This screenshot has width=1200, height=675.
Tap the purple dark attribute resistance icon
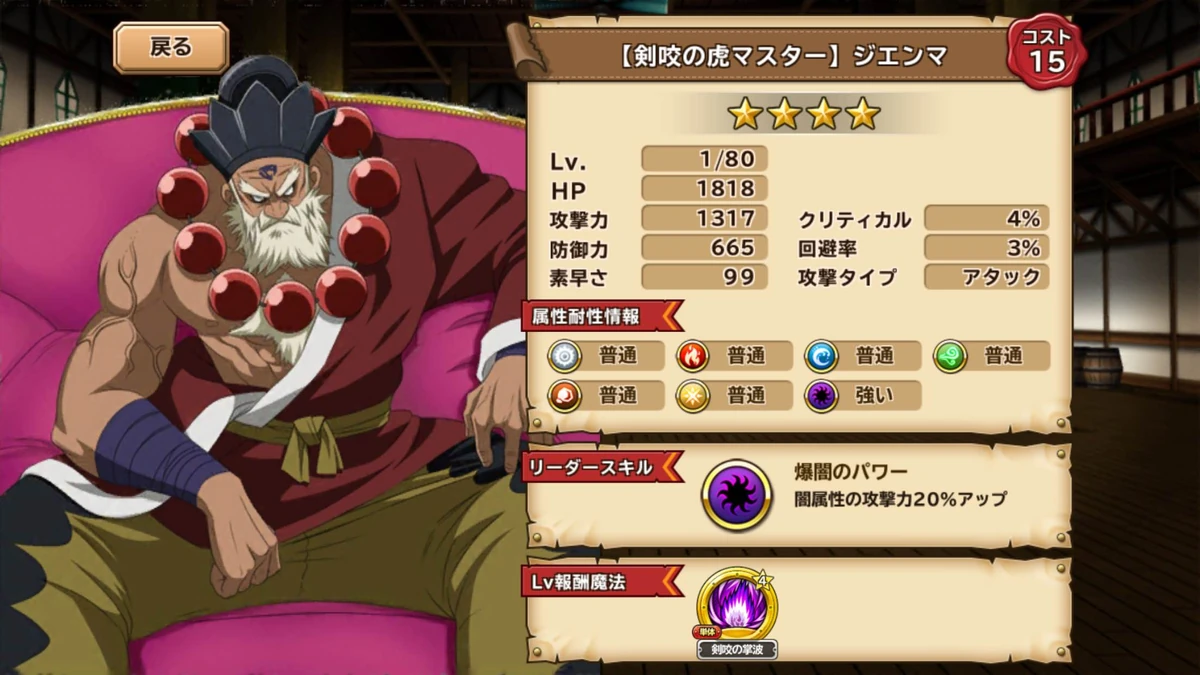[821, 395]
